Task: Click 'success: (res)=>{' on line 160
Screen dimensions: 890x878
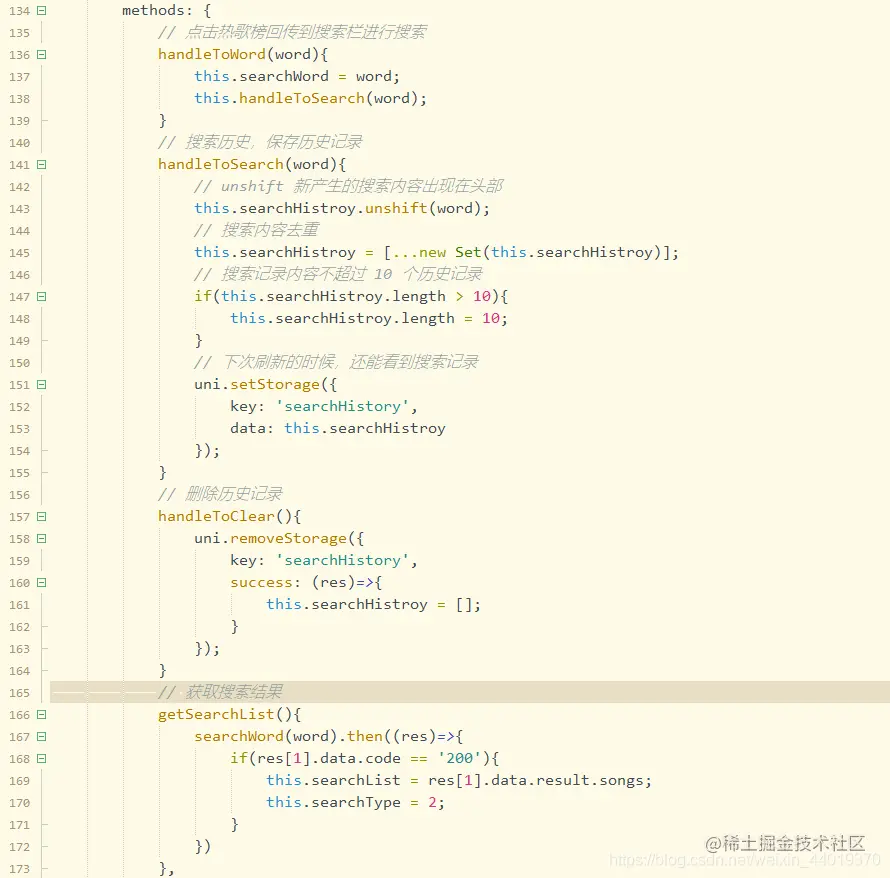Action: pyautogui.click(x=306, y=582)
